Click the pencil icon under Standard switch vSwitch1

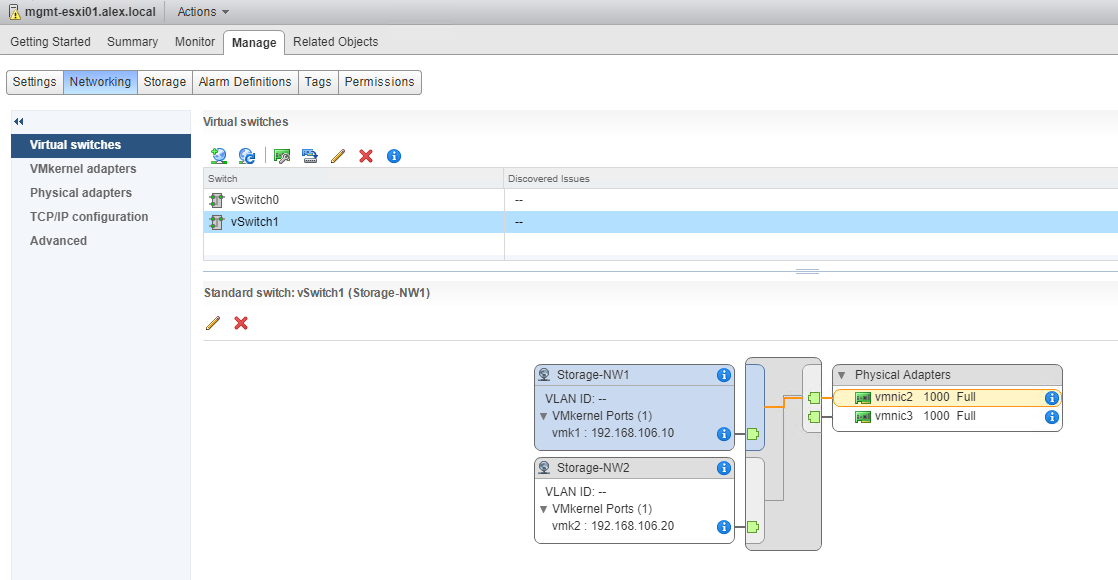coord(212,323)
